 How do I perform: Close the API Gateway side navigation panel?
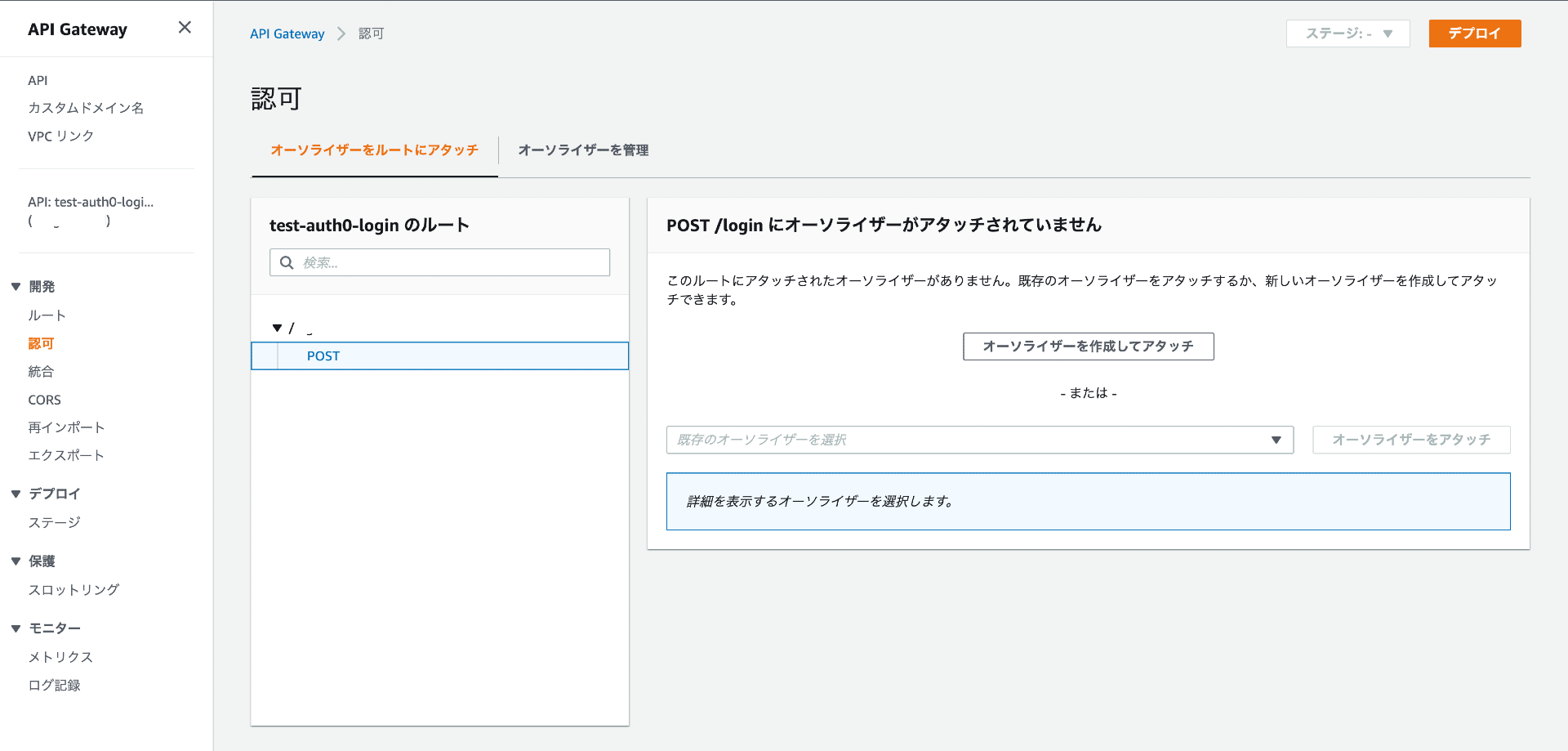184,27
